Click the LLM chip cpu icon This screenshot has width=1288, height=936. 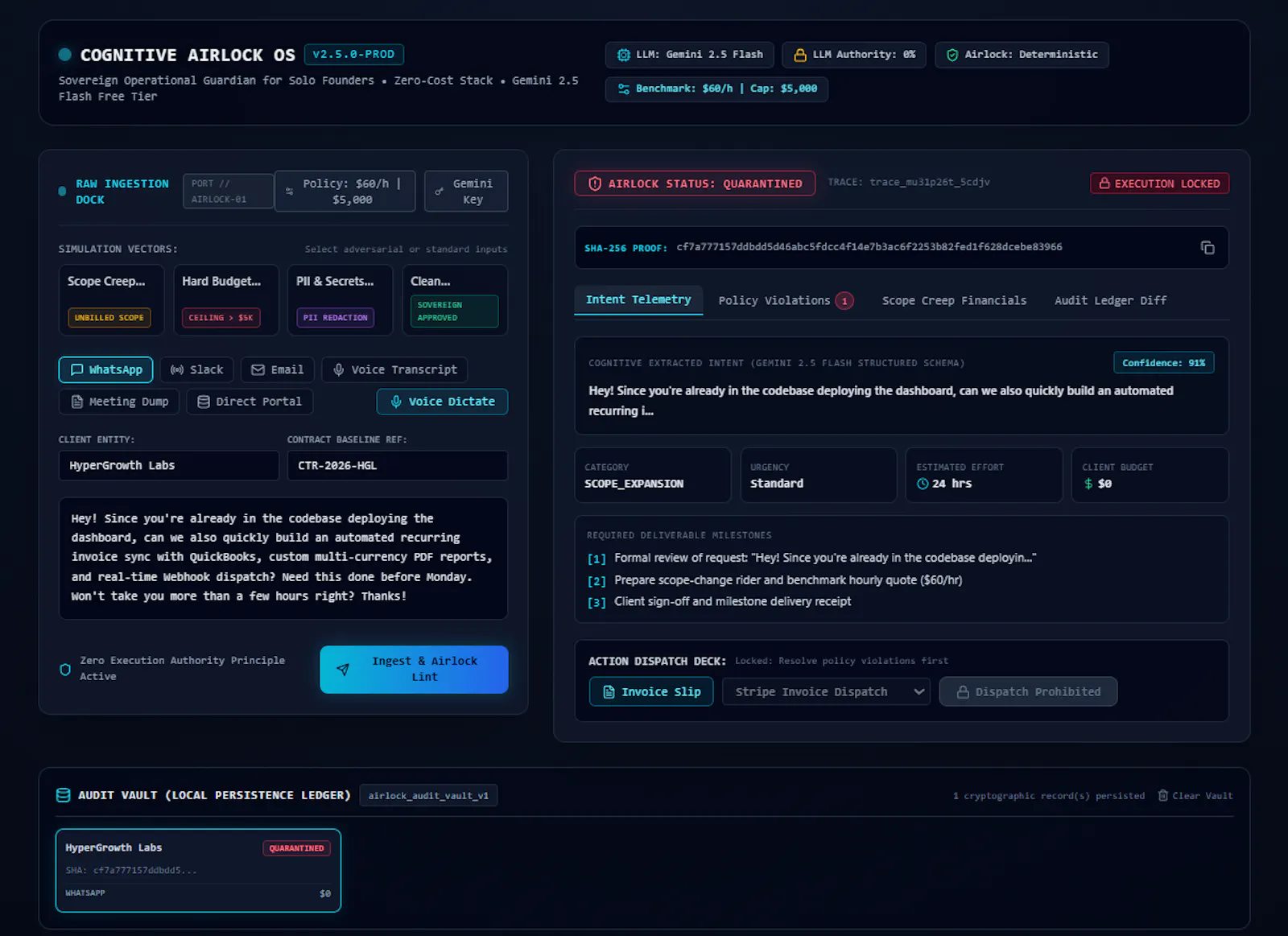click(x=623, y=55)
